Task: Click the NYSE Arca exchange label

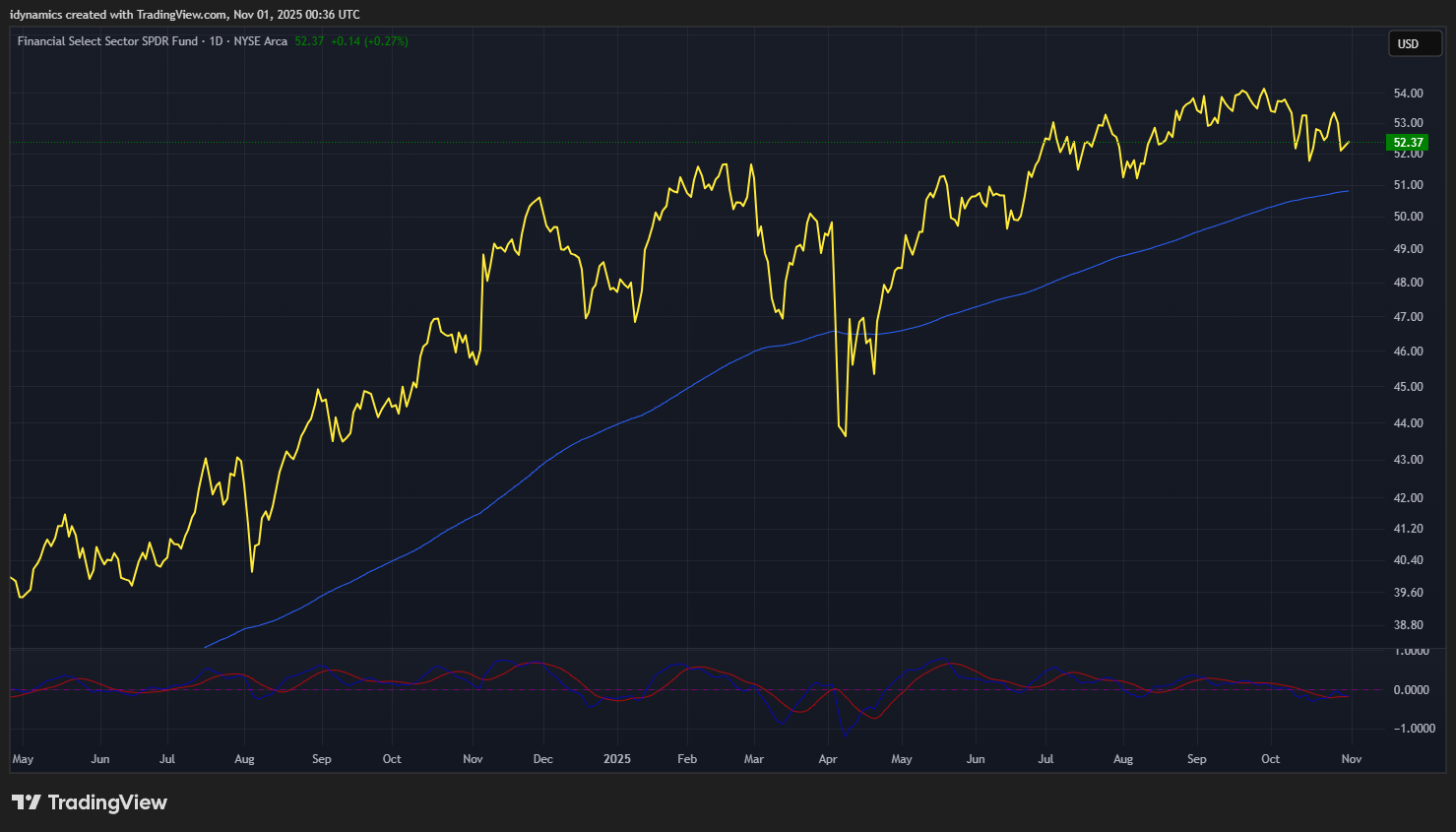Action: [x=260, y=41]
